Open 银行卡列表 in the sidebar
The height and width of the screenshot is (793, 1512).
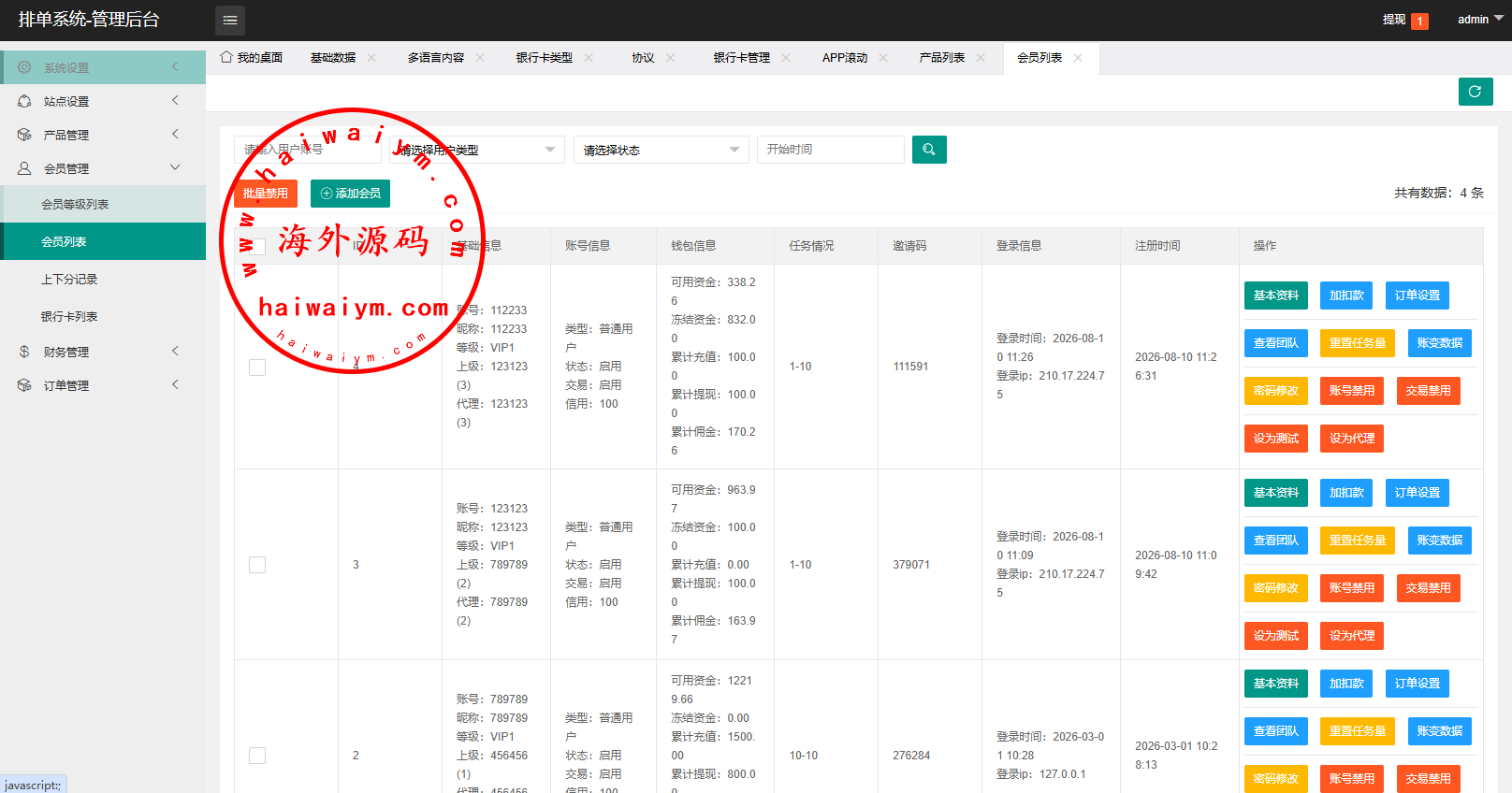pos(103,316)
